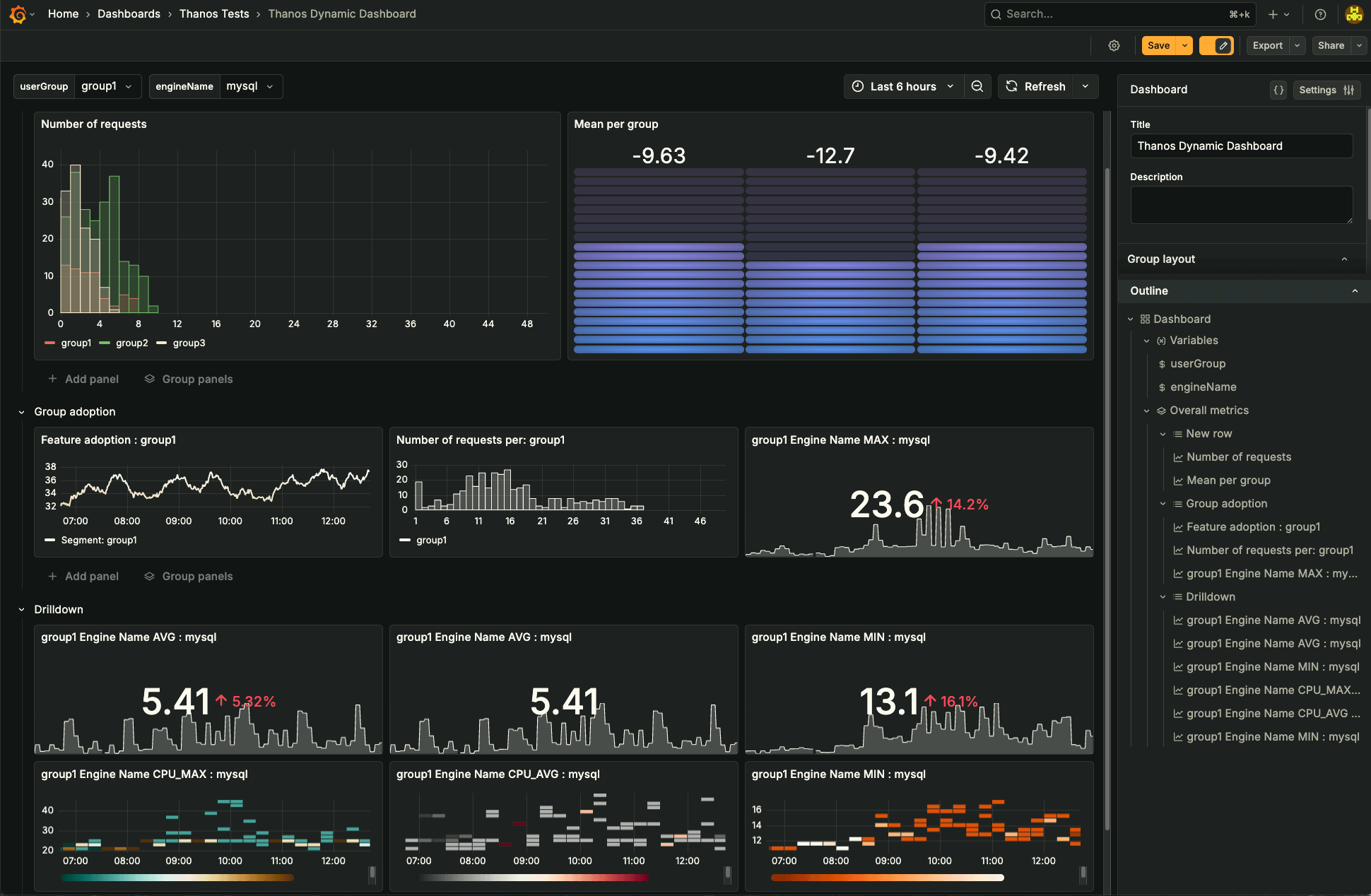This screenshot has height=896, width=1371.
Task: Open Settings via the sliders icon in Dashboard pane
Action: point(1326,90)
